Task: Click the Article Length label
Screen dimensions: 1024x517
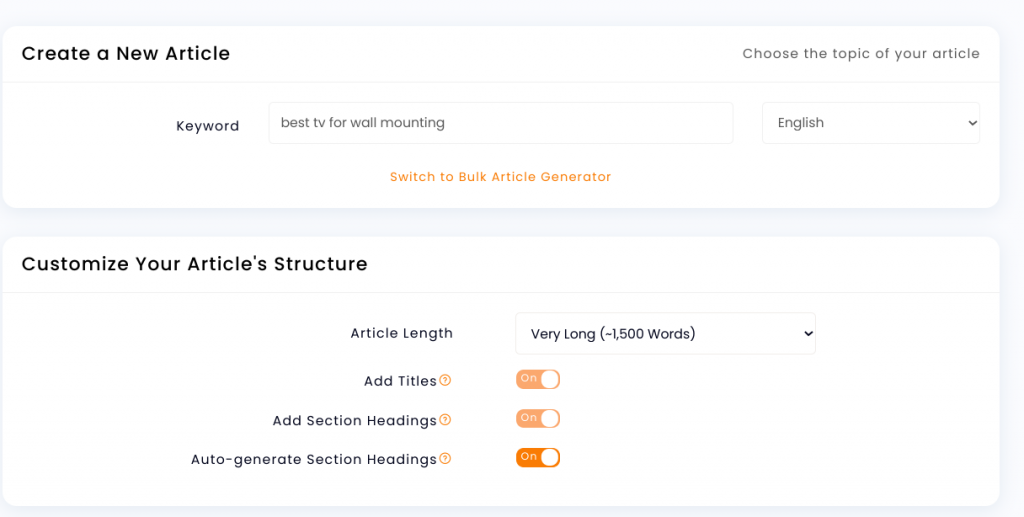Action: point(402,333)
